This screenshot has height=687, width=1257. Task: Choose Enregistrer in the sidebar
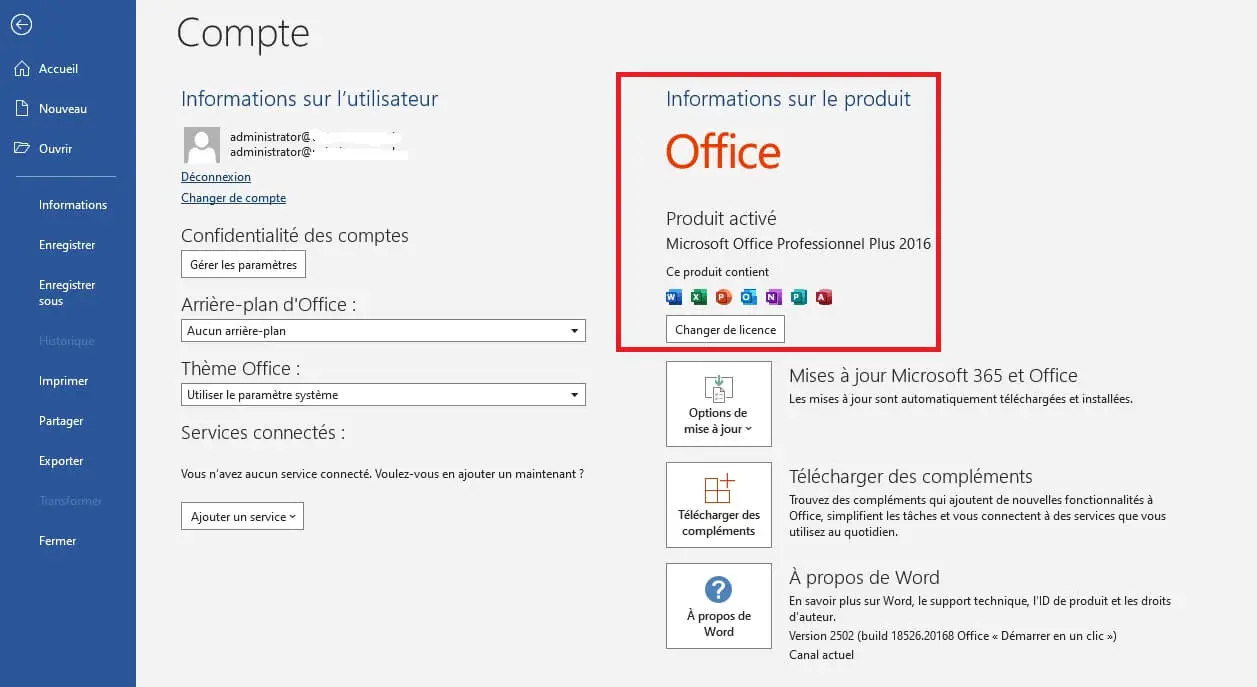click(x=67, y=245)
